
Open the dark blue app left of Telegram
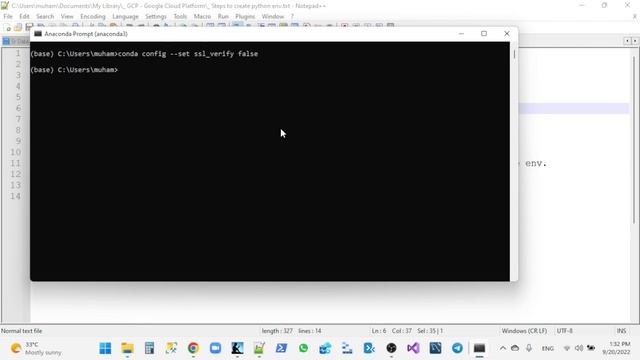(435, 348)
